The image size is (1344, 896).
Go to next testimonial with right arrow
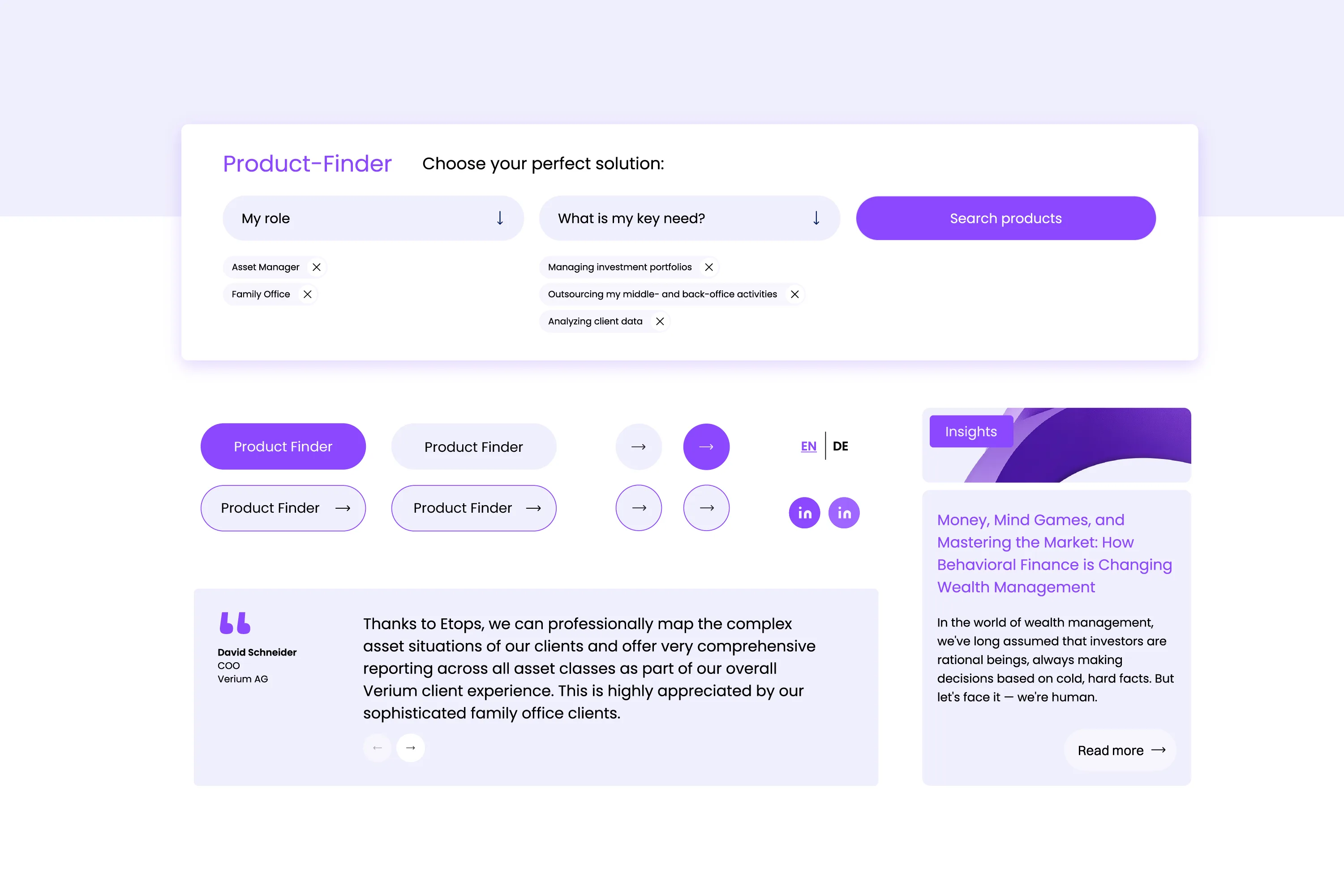[410, 747]
